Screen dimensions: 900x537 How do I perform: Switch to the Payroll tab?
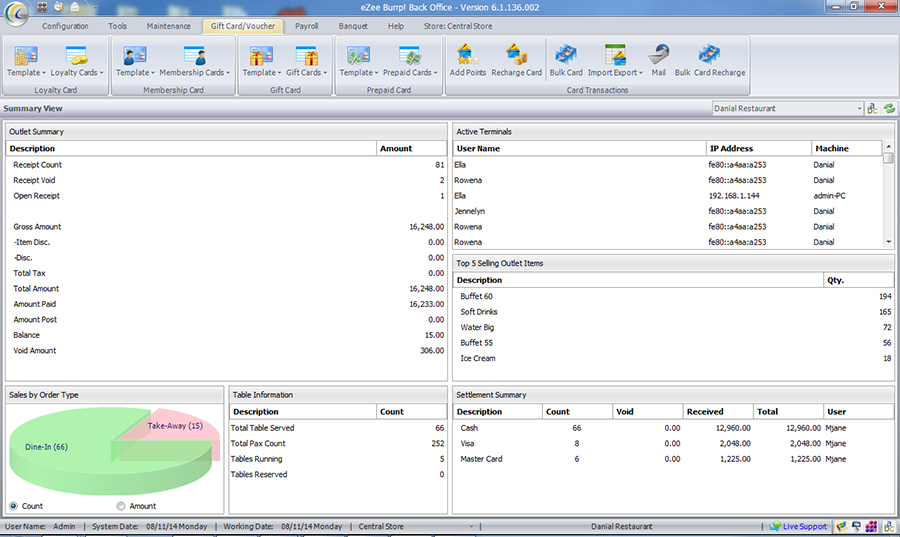(306, 26)
